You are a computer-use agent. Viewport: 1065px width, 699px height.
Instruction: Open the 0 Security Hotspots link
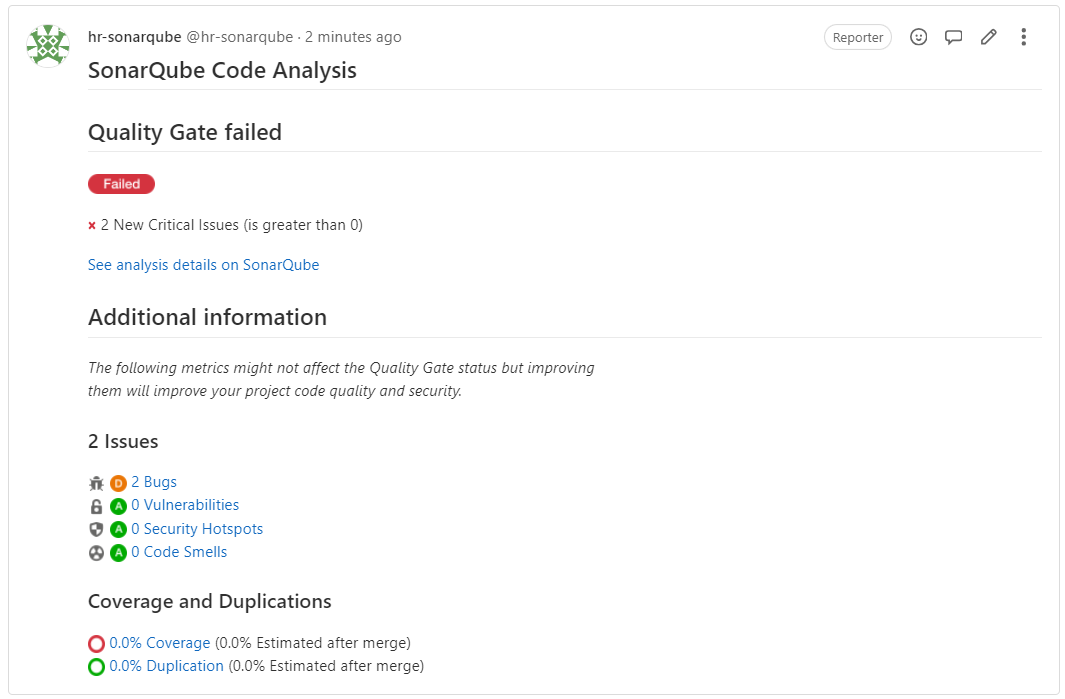coord(197,529)
